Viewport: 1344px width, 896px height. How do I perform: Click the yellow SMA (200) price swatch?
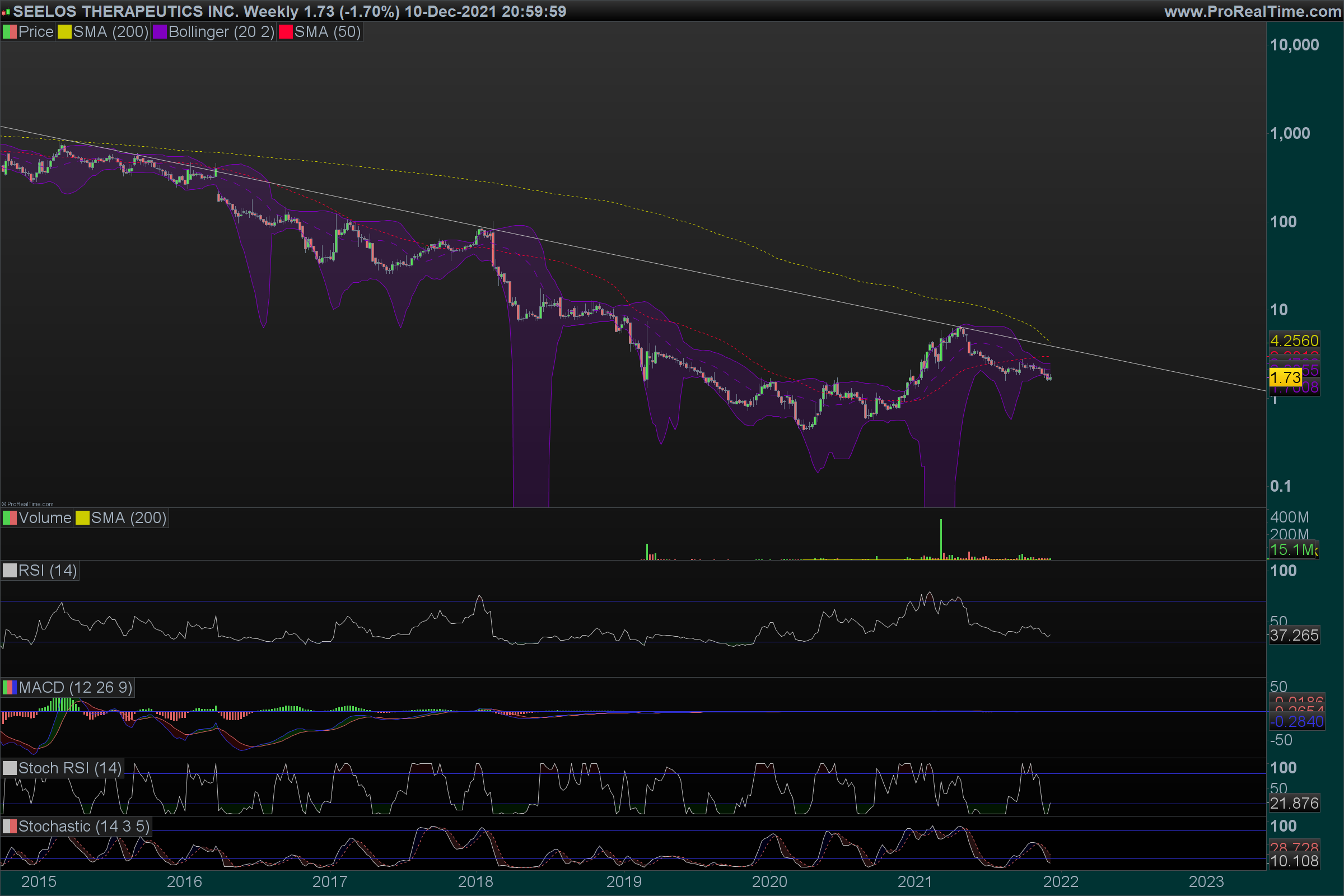(x=64, y=32)
